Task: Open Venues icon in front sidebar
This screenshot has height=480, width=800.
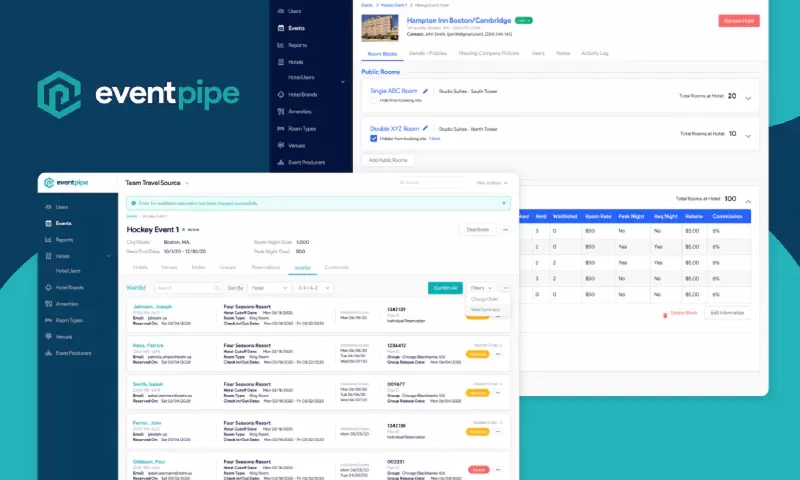Action: tap(48, 337)
